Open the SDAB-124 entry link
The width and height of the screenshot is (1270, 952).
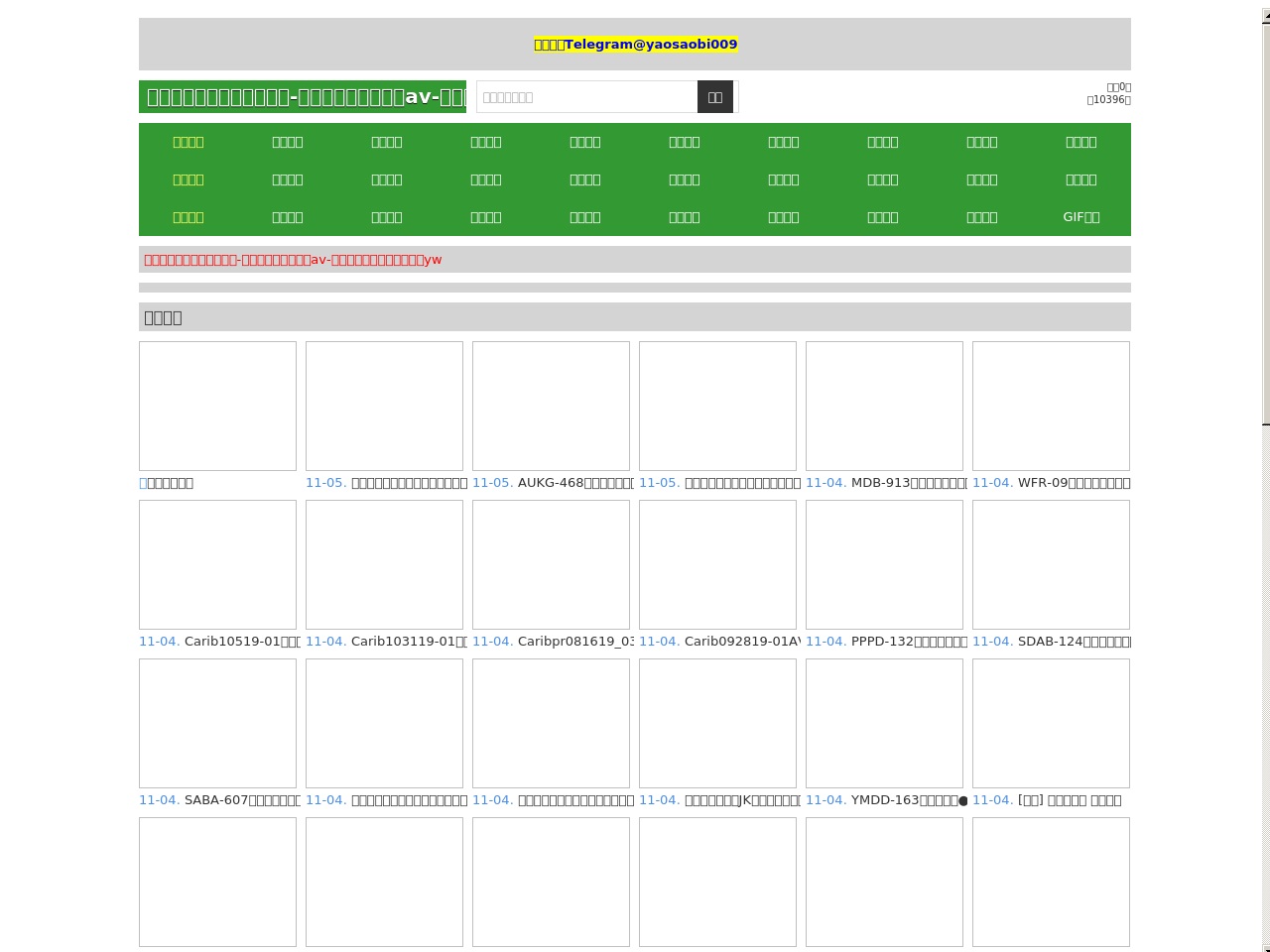pyautogui.click(x=1075, y=642)
